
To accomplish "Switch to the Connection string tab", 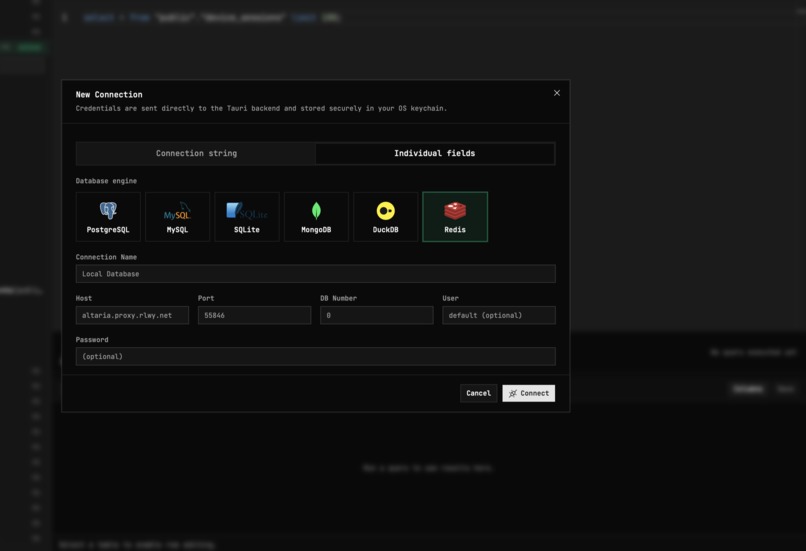I will (196, 153).
